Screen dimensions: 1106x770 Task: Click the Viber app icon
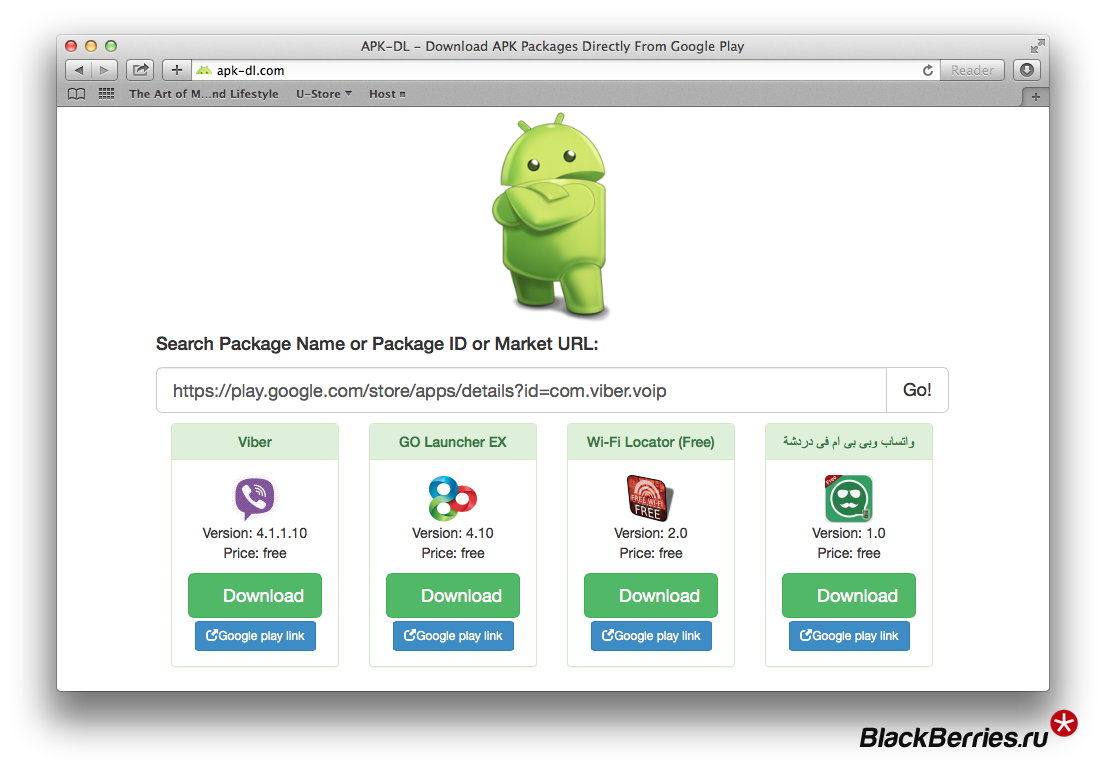255,498
